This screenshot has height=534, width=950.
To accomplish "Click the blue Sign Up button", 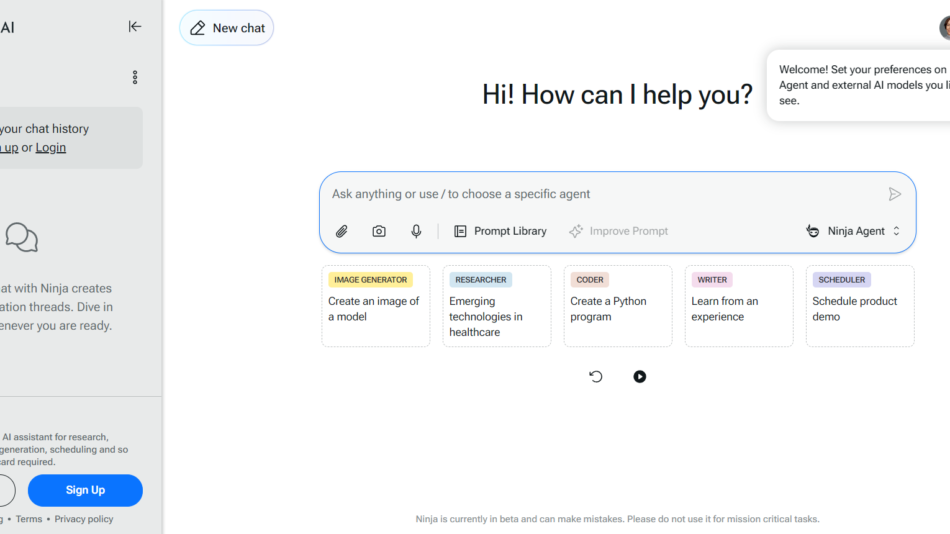I will 85,490.
